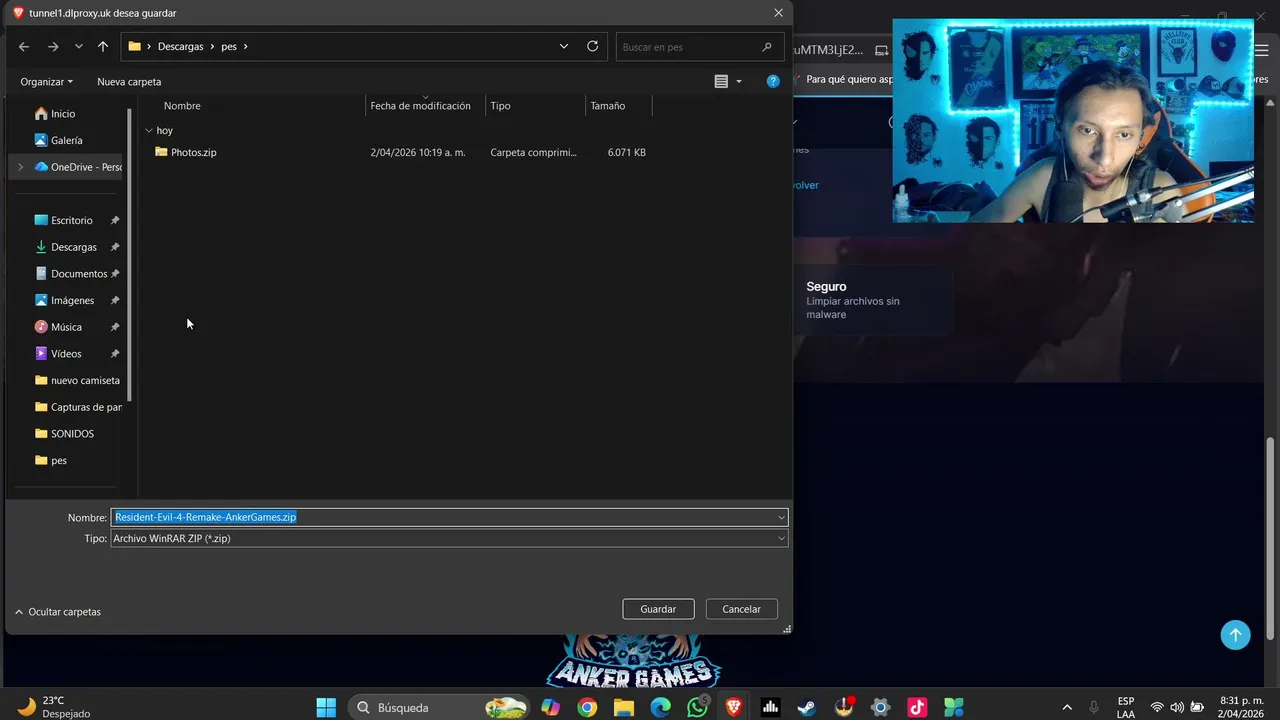Go back in the save dialog
Viewport: 1280px width, 720px height.
(x=24, y=46)
